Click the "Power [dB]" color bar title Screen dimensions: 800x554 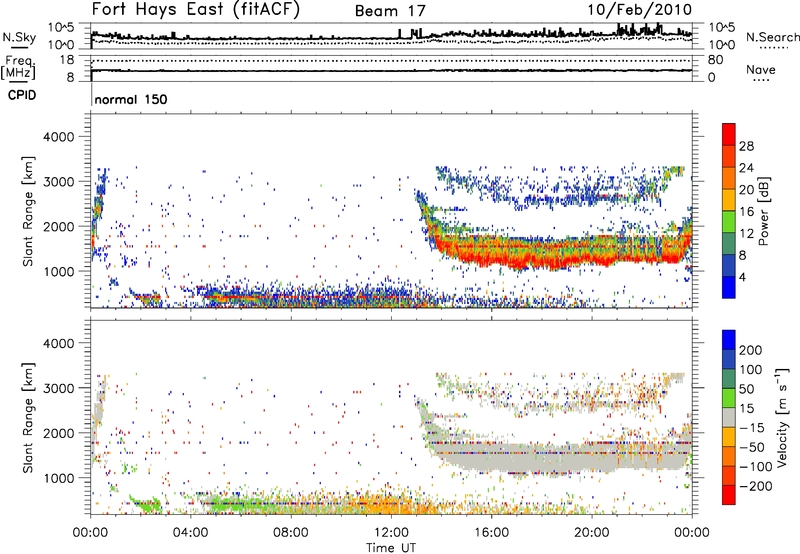(763, 211)
